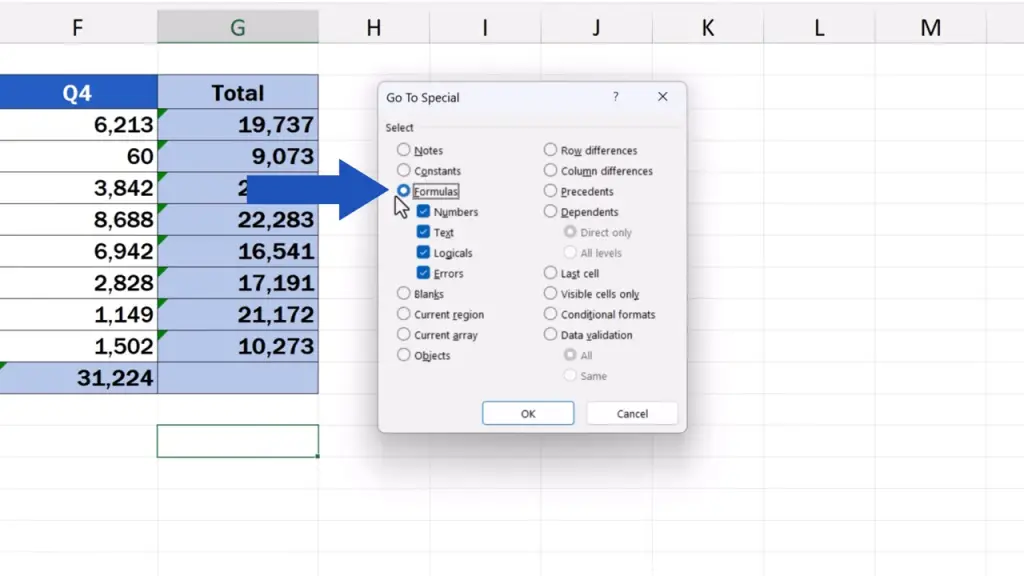Select Current region option
The height and width of the screenshot is (576, 1024).
(404, 315)
